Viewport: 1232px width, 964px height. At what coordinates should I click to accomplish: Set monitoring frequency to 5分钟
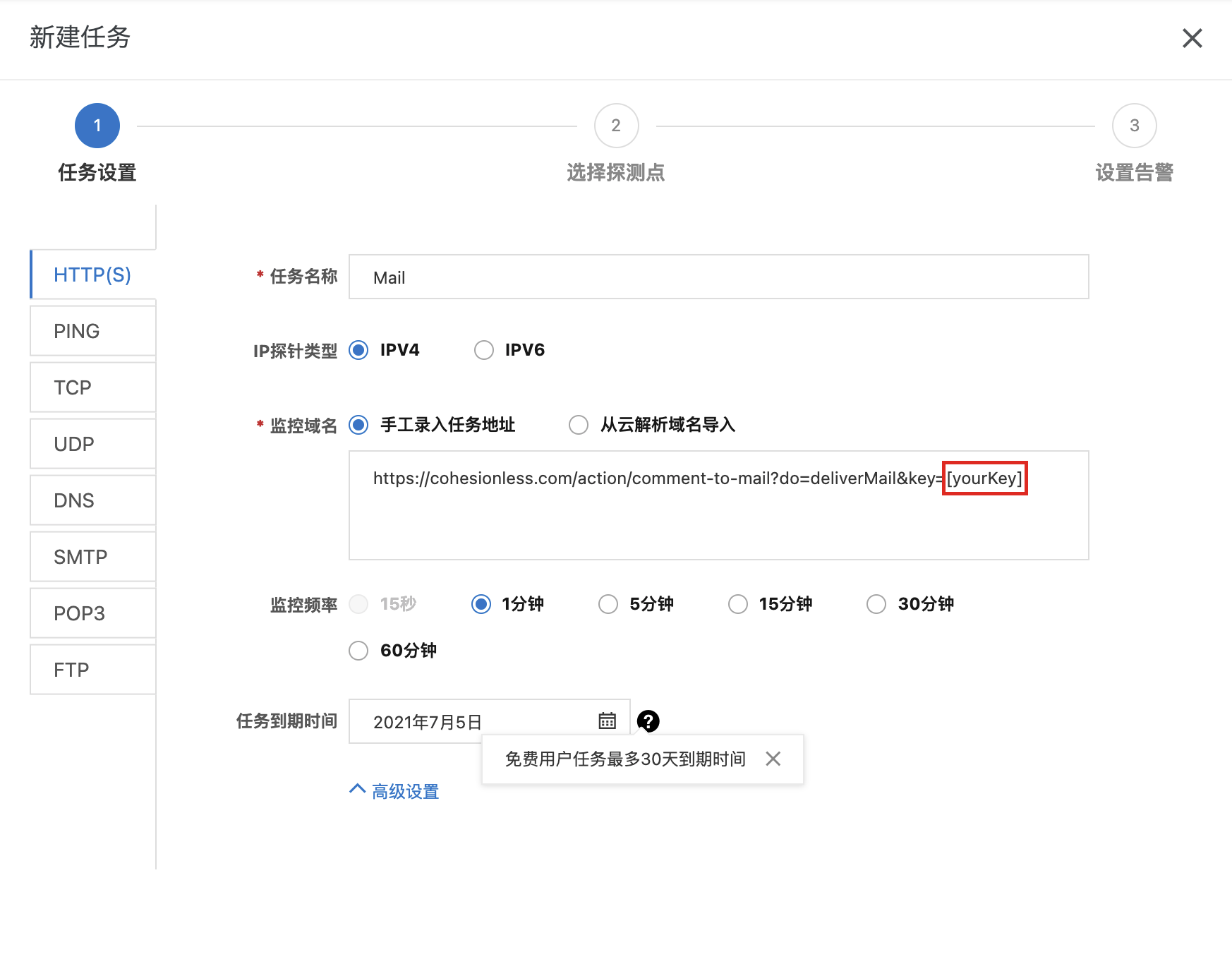pos(608,604)
